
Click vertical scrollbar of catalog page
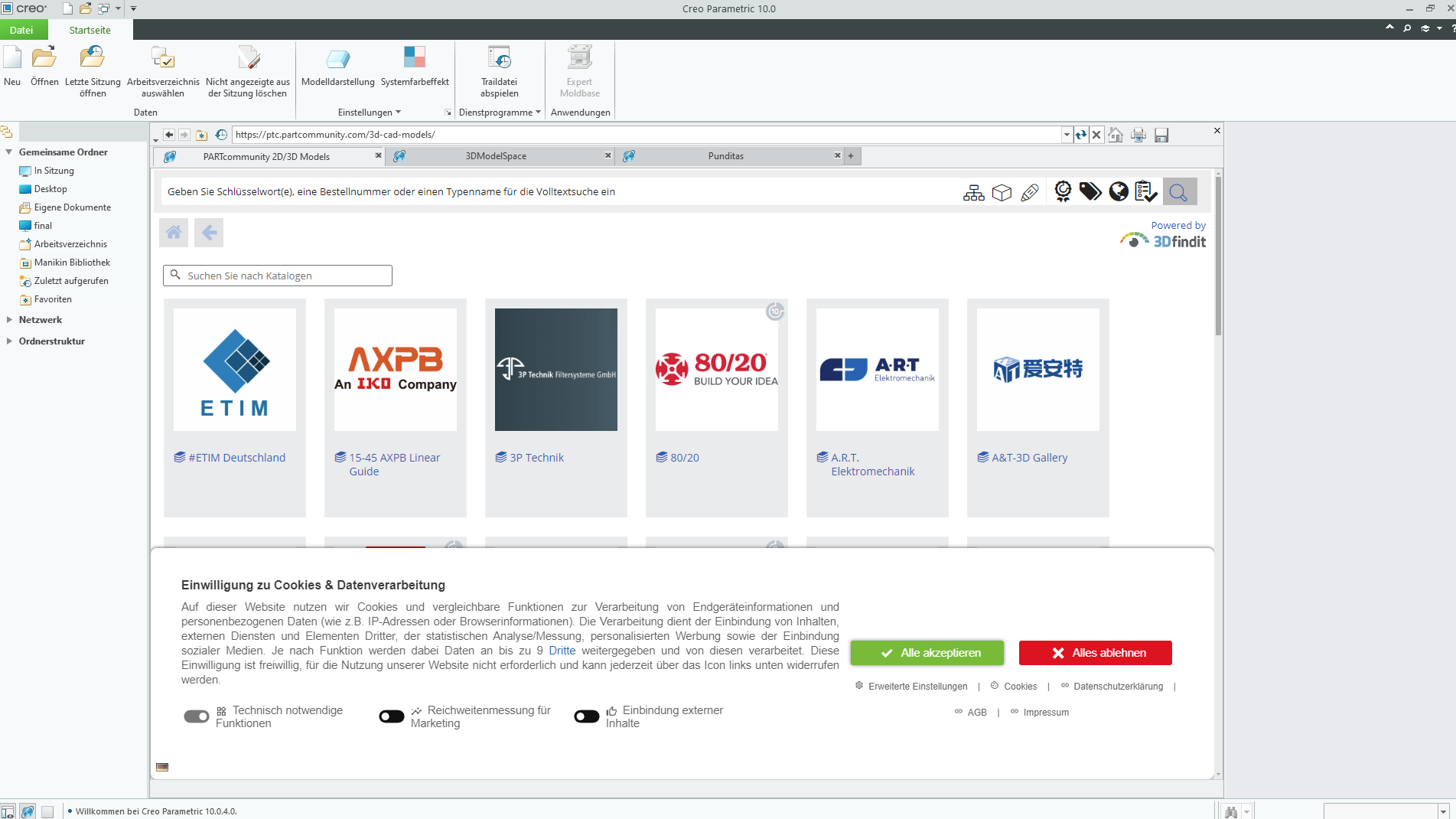(x=1218, y=256)
